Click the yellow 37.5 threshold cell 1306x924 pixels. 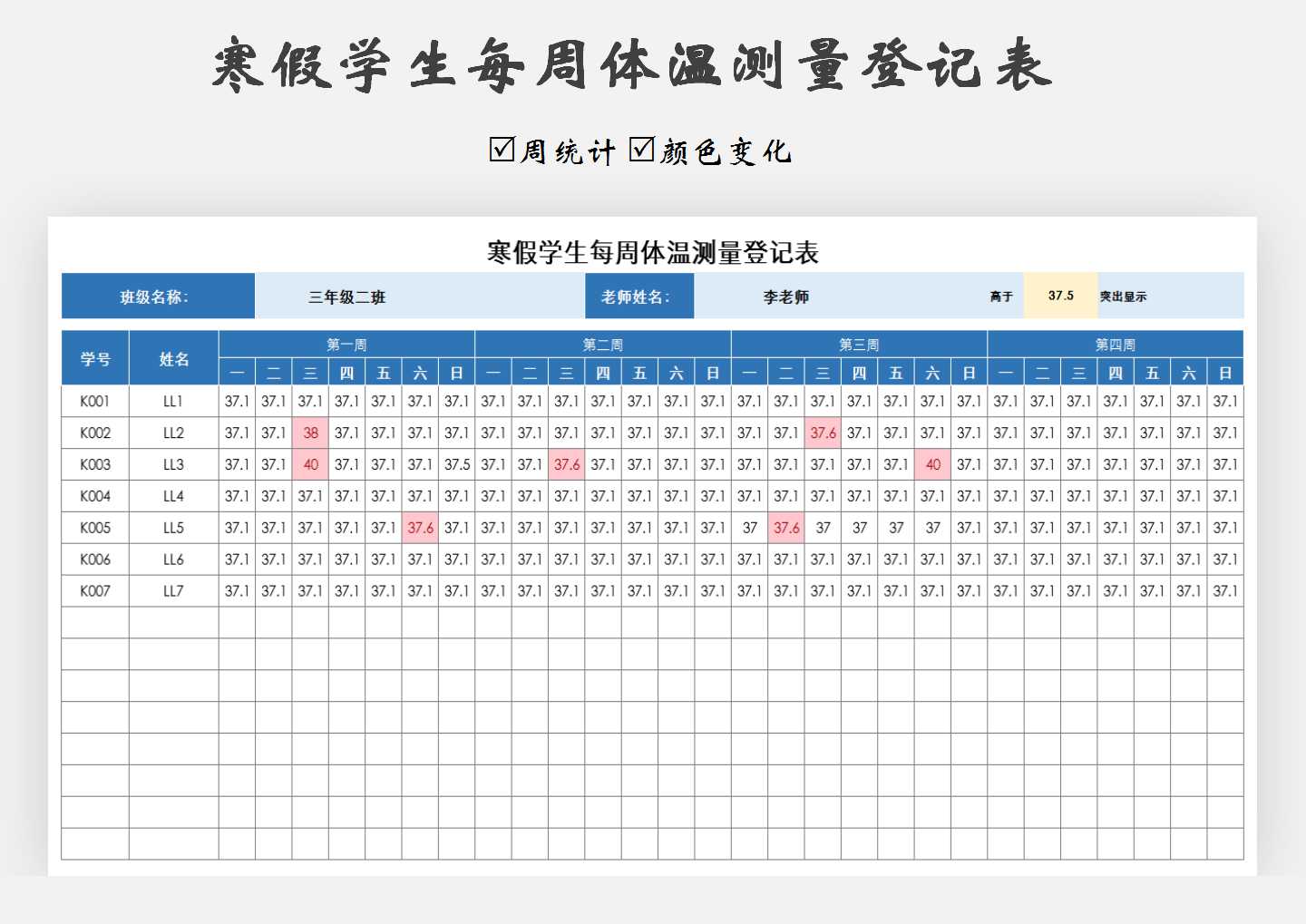(1060, 296)
